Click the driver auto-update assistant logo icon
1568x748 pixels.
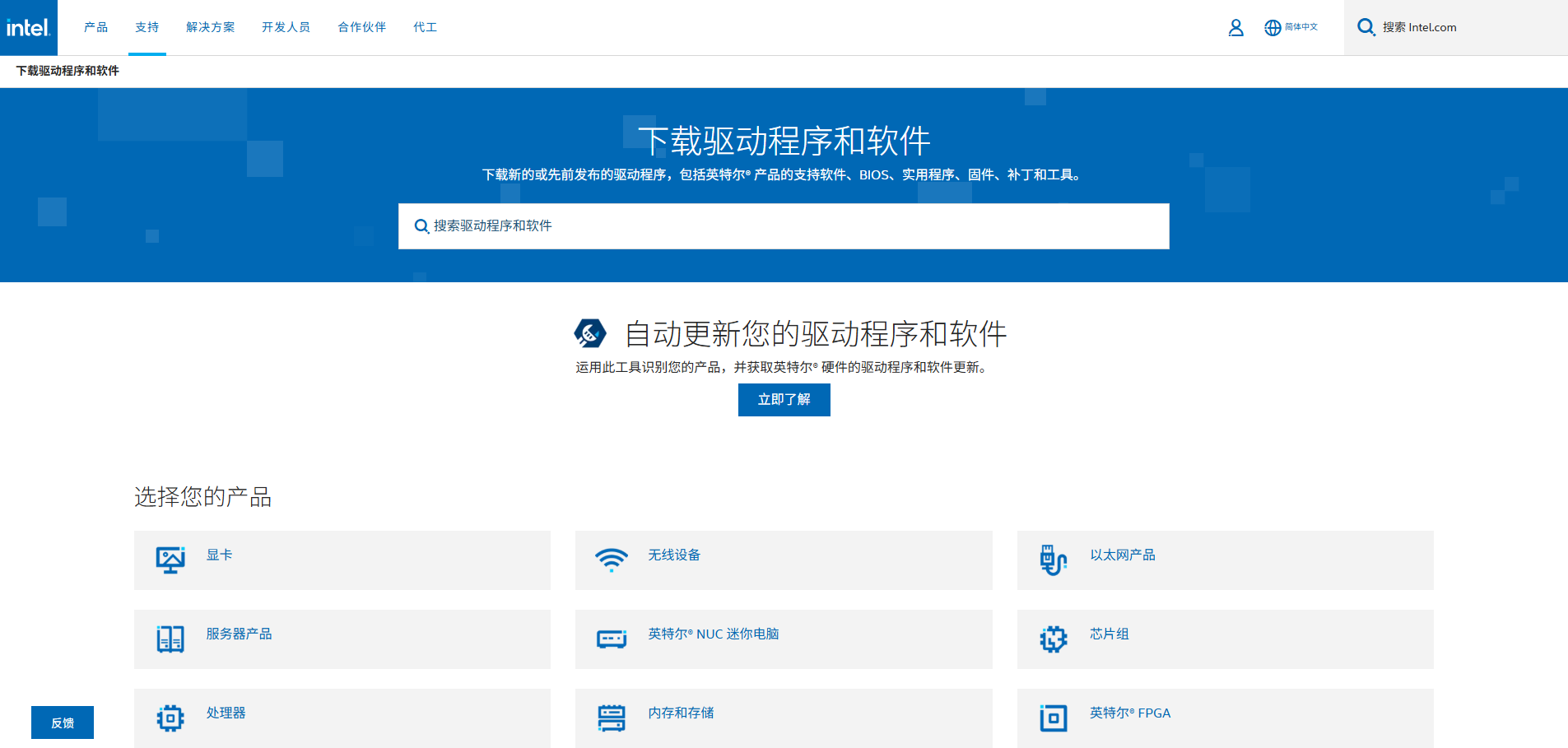(589, 334)
